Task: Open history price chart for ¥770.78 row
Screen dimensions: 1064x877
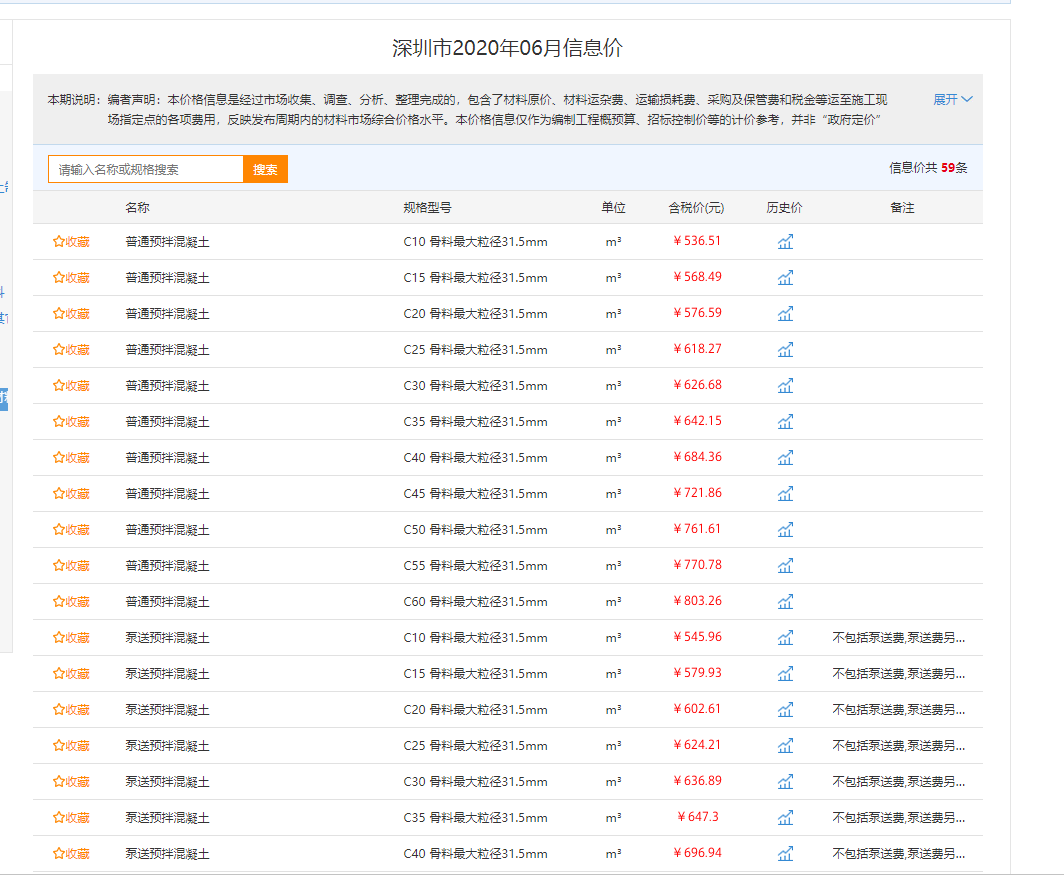Action: [785, 565]
